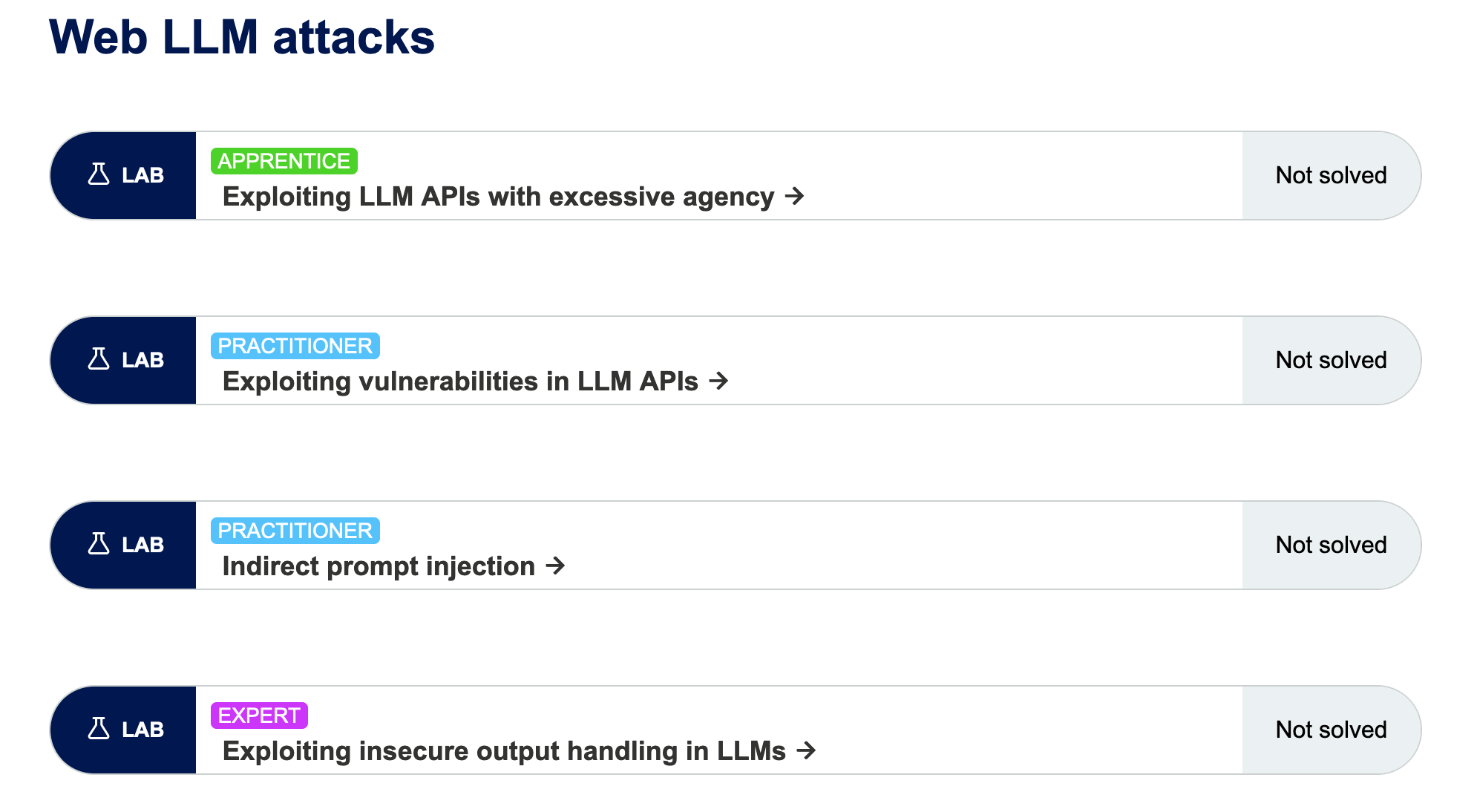The height and width of the screenshot is (812, 1477).
Task: Toggle the Not solved status on the Expert lab
Action: coord(1331,730)
